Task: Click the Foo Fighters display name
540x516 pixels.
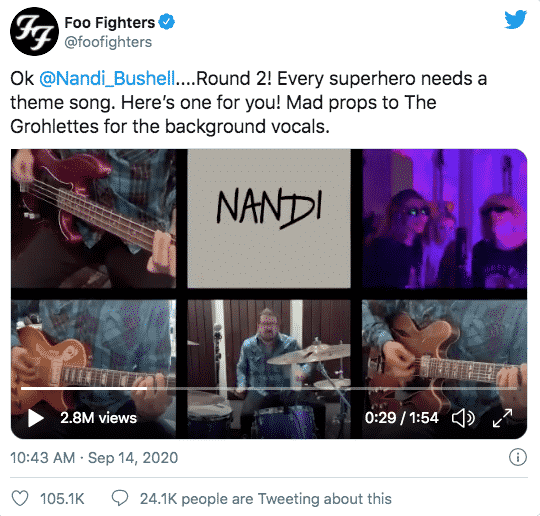Action: 110,23
